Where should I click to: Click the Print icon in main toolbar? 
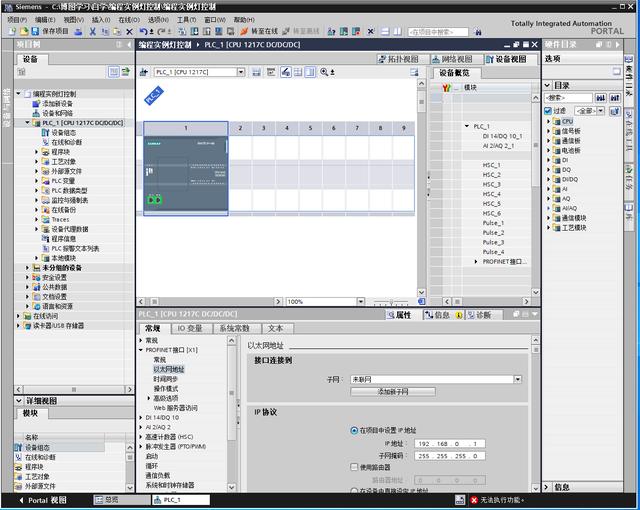[78, 31]
